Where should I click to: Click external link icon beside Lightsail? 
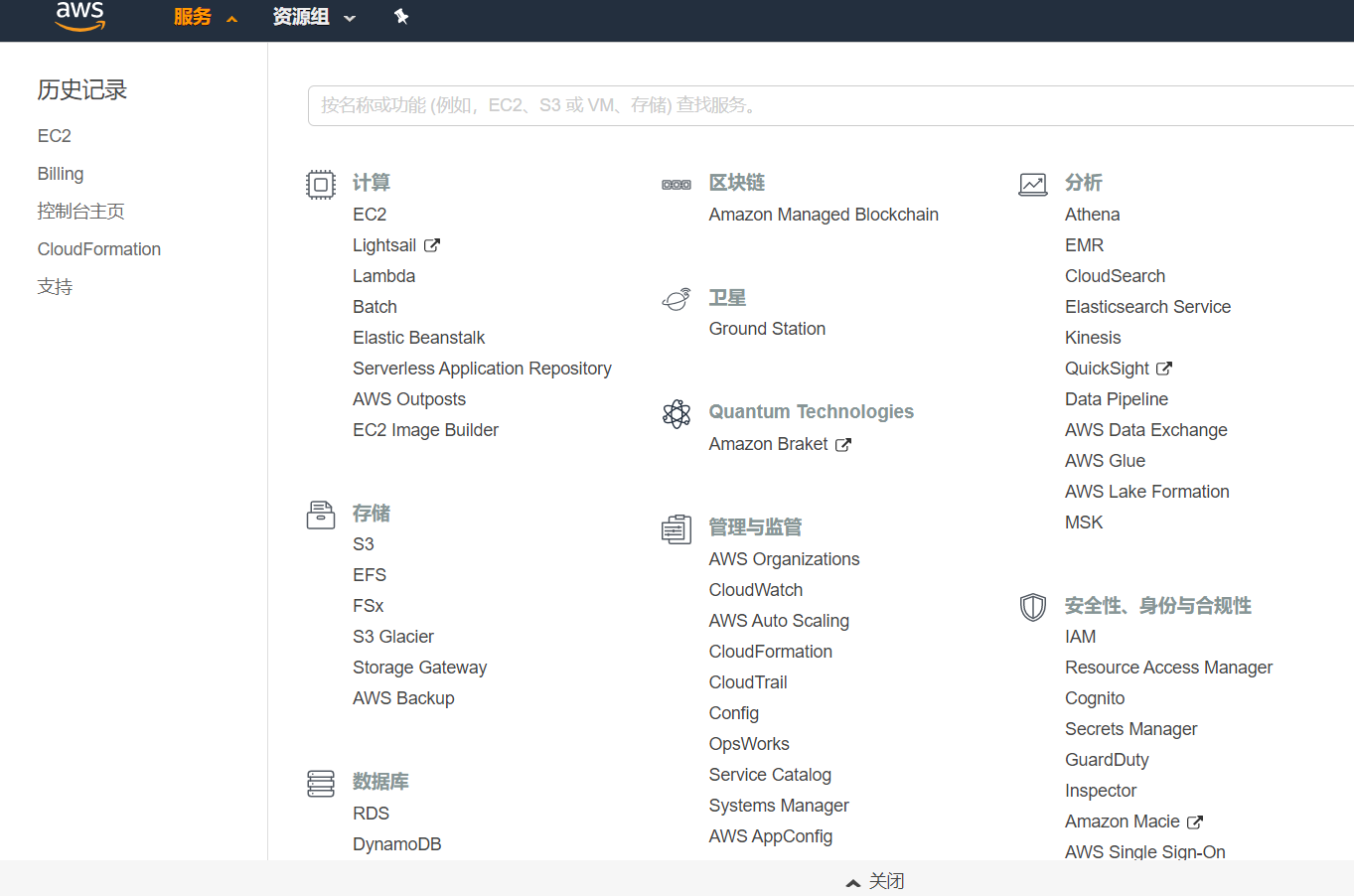[432, 245]
